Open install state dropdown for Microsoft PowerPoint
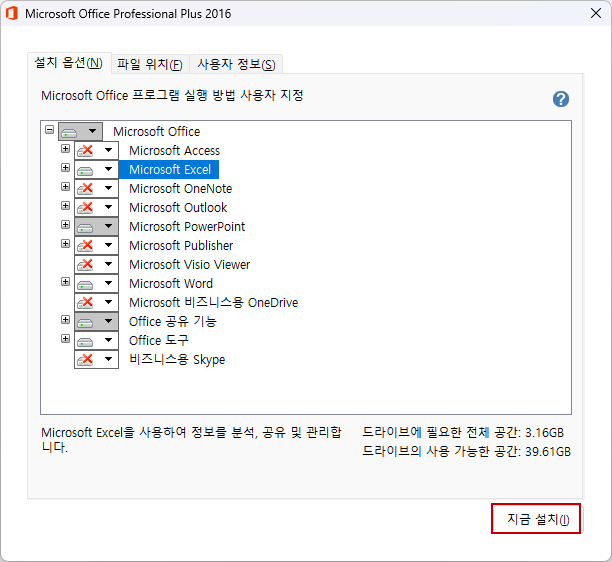The height and width of the screenshot is (562, 612). click(x=96, y=226)
